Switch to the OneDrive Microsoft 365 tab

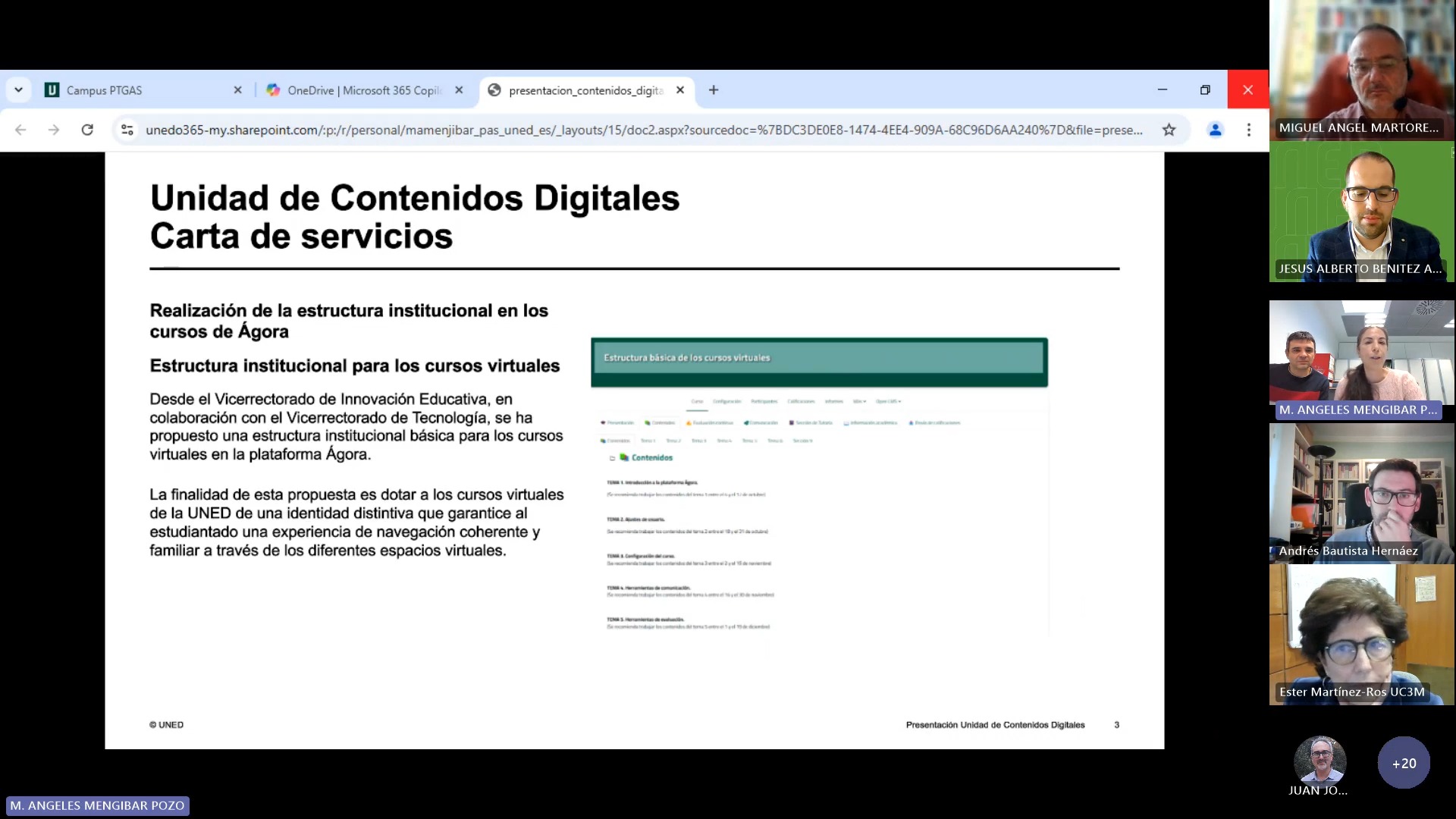click(x=364, y=90)
